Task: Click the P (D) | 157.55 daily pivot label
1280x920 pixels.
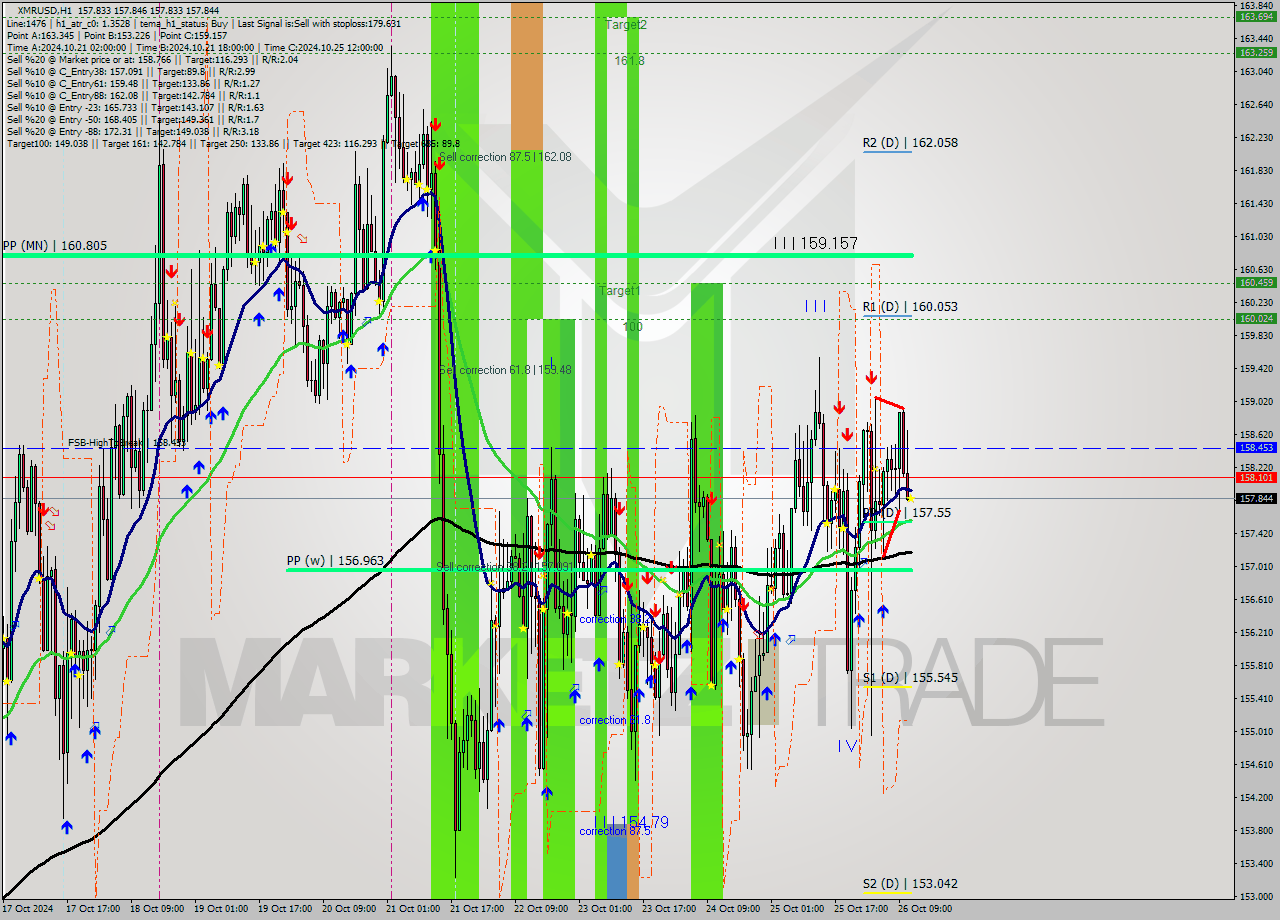Action: 907,513
